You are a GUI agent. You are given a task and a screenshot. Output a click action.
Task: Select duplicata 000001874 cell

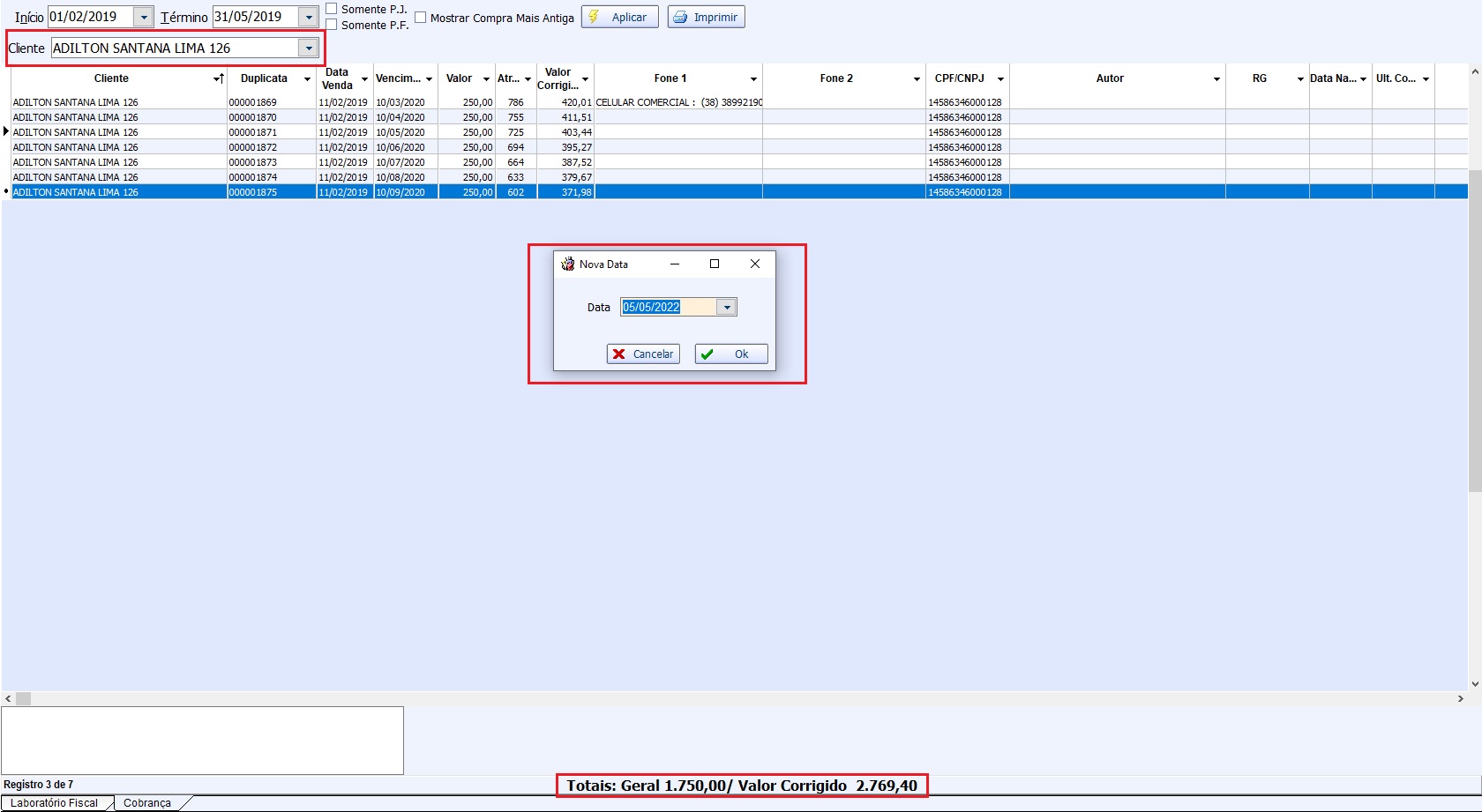[272, 177]
